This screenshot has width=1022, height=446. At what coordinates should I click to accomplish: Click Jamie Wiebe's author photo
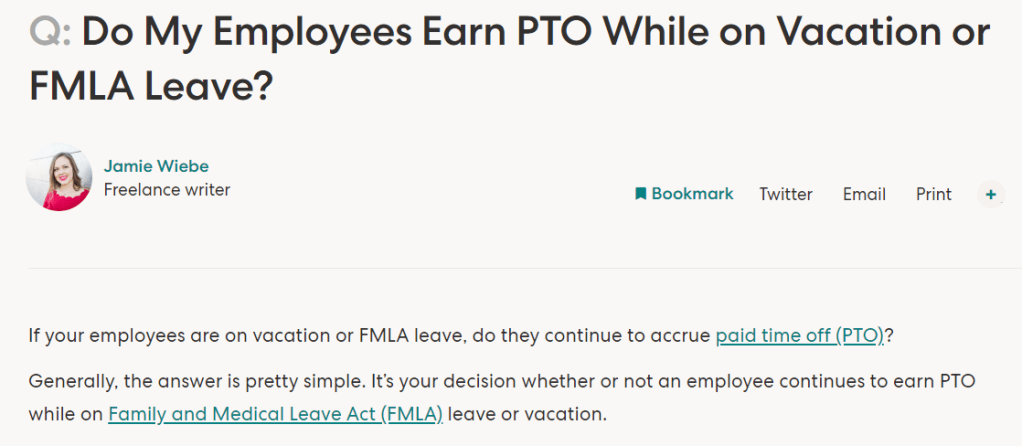tap(59, 178)
